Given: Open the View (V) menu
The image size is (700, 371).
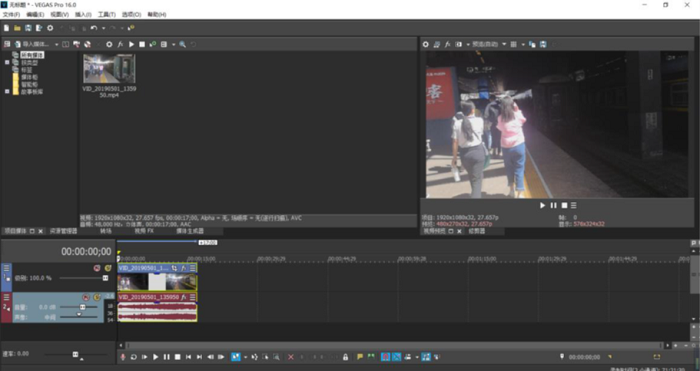Looking at the screenshot, I should 59,15.
